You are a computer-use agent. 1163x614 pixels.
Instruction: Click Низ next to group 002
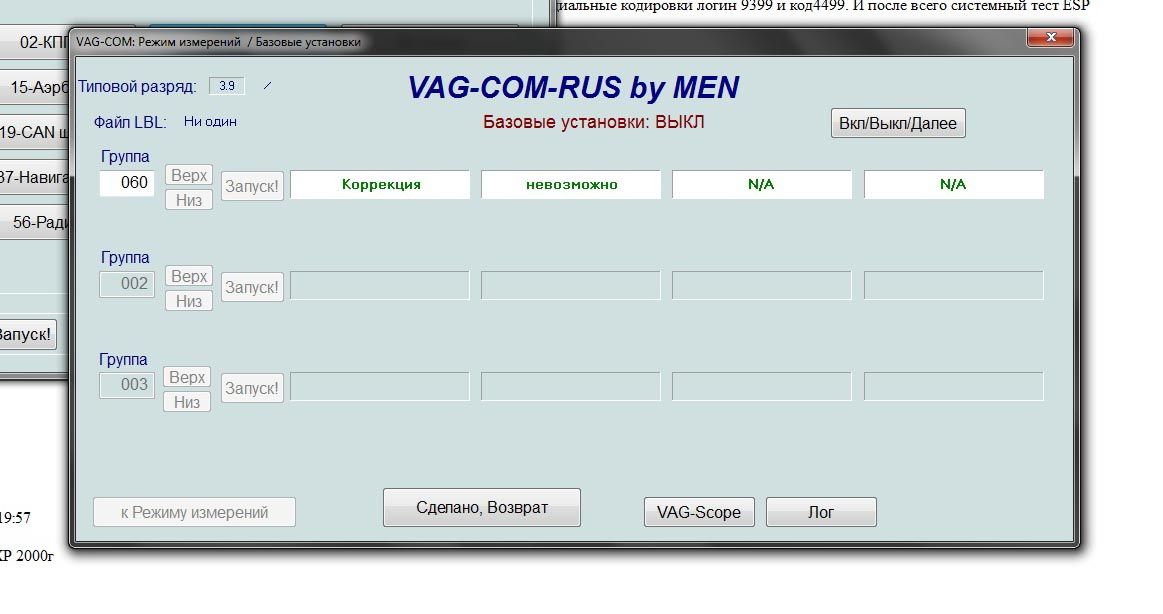coord(188,301)
